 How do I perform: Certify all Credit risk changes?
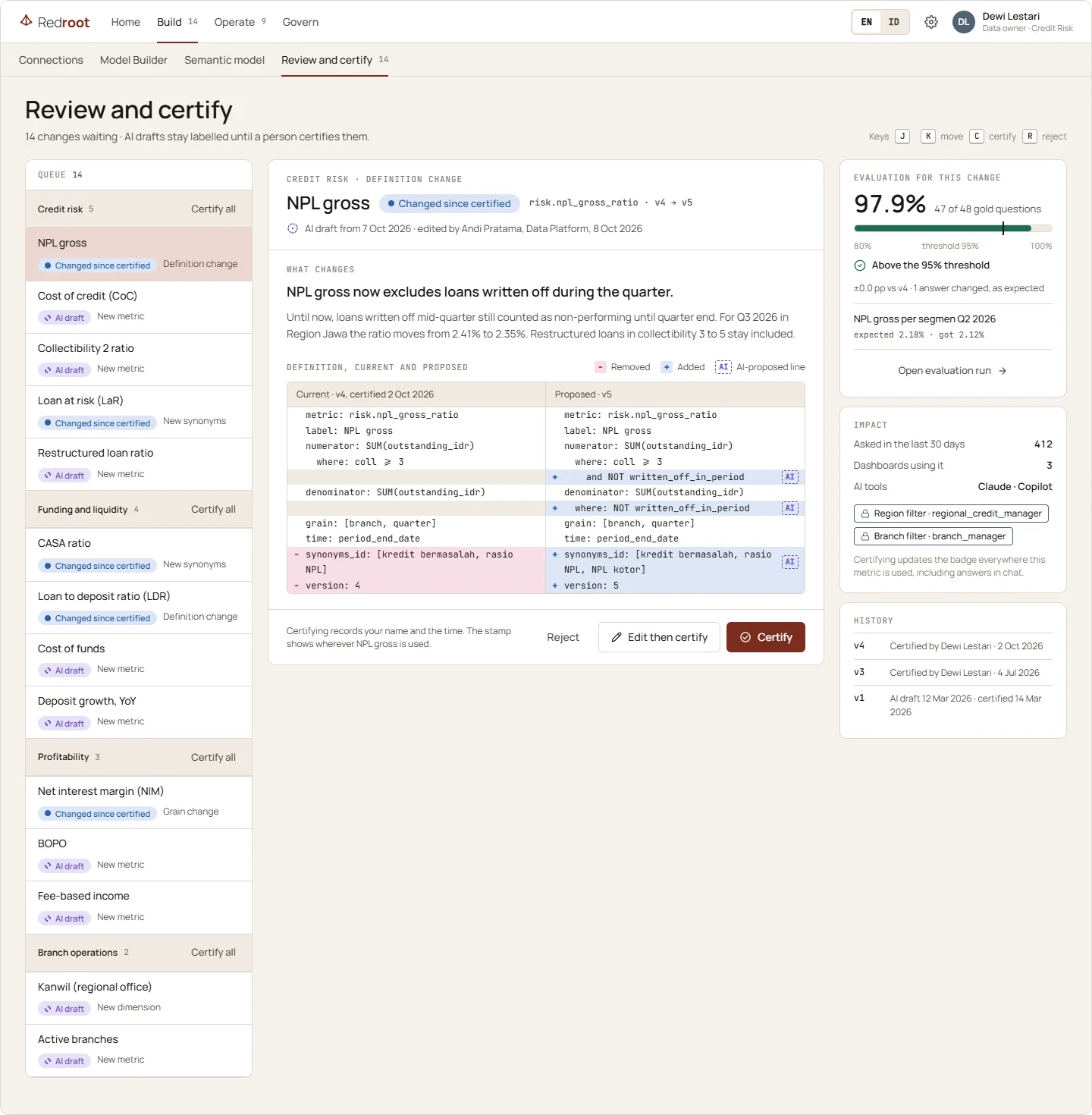[213, 209]
